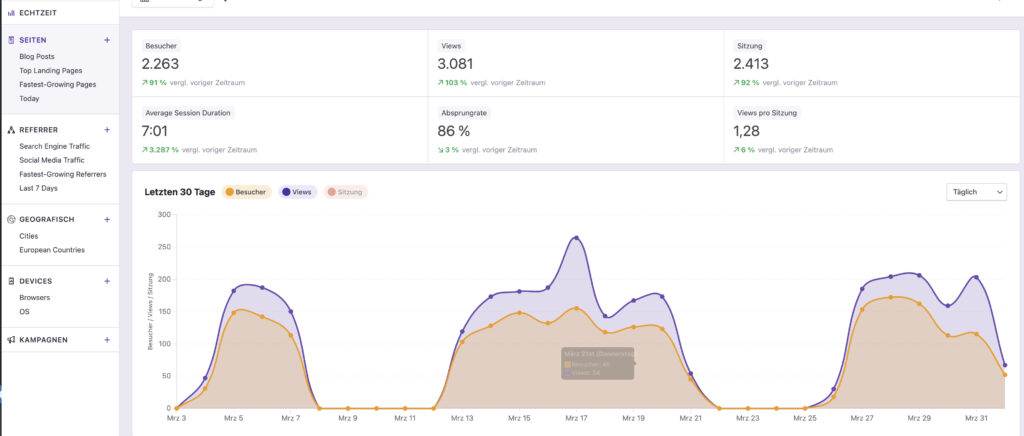Click plus icon next to Seiten
The height and width of the screenshot is (436, 1024).
coord(107,40)
